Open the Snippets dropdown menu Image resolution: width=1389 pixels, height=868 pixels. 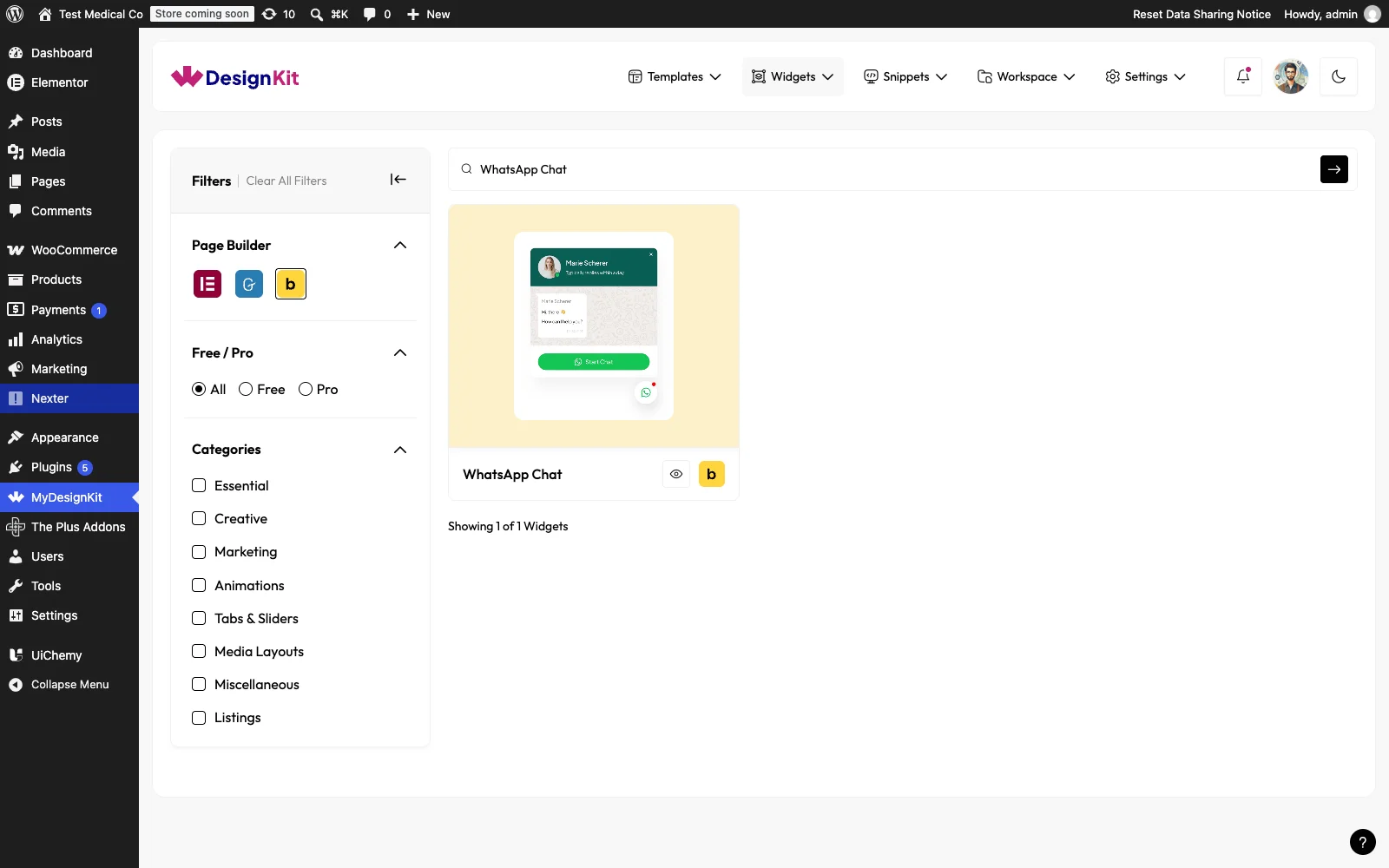pyautogui.click(x=905, y=76)
